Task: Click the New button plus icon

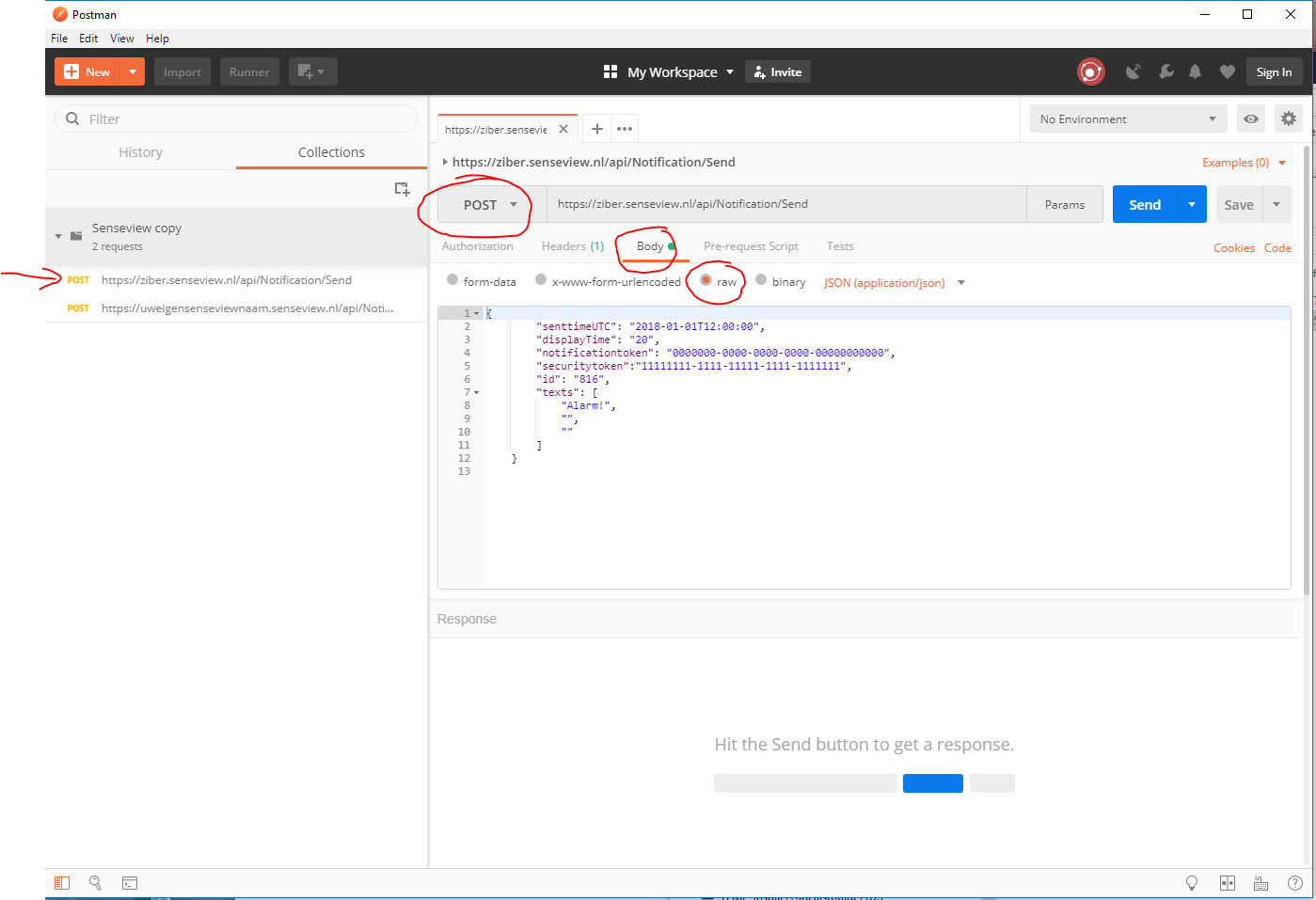Action: pyautogui.click(x=71, y=71)
